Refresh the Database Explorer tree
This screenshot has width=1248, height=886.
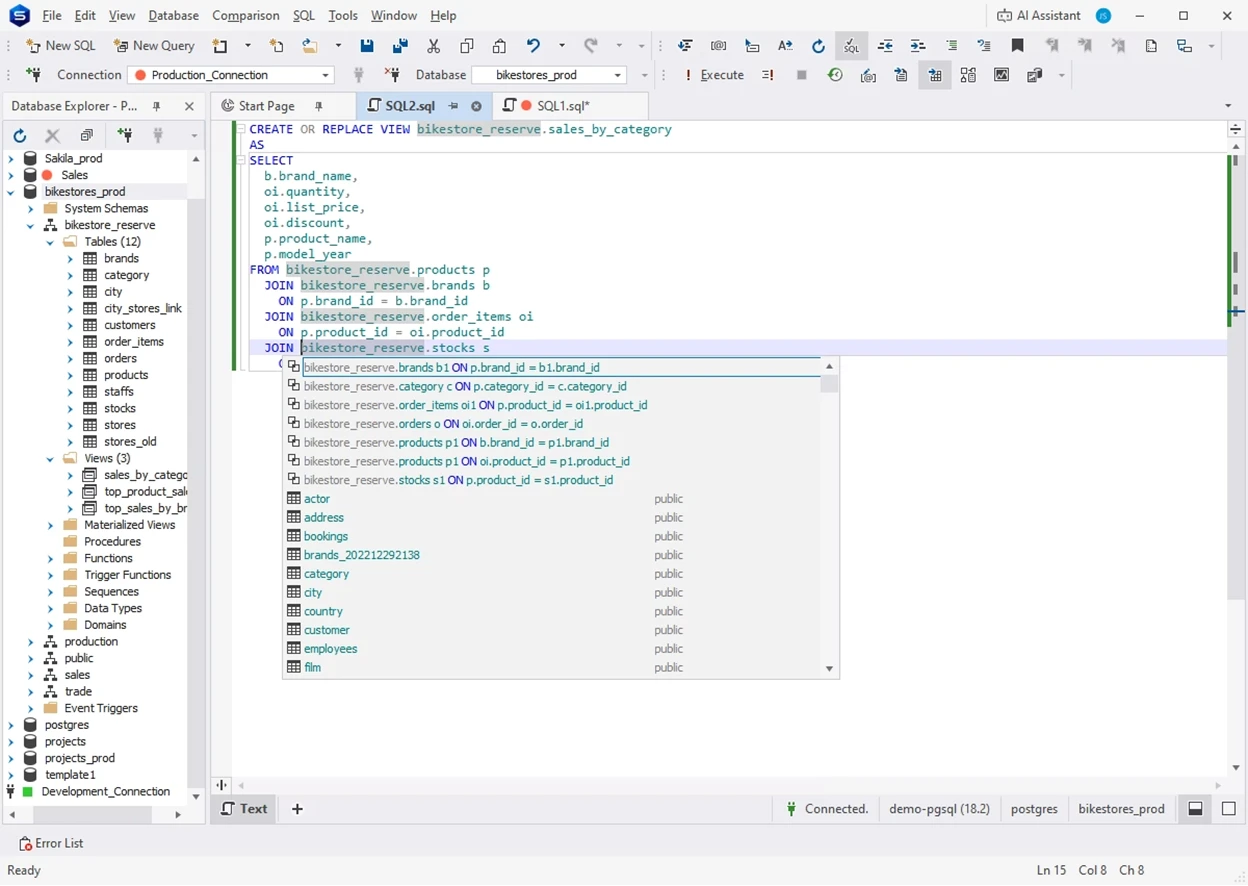coord(20,135)
